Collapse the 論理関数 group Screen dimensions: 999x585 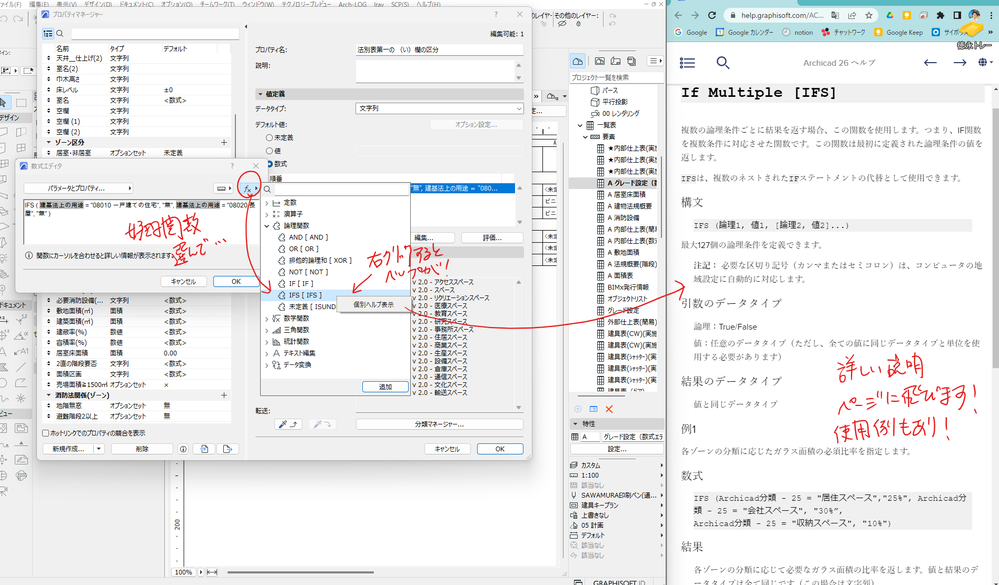267,226
